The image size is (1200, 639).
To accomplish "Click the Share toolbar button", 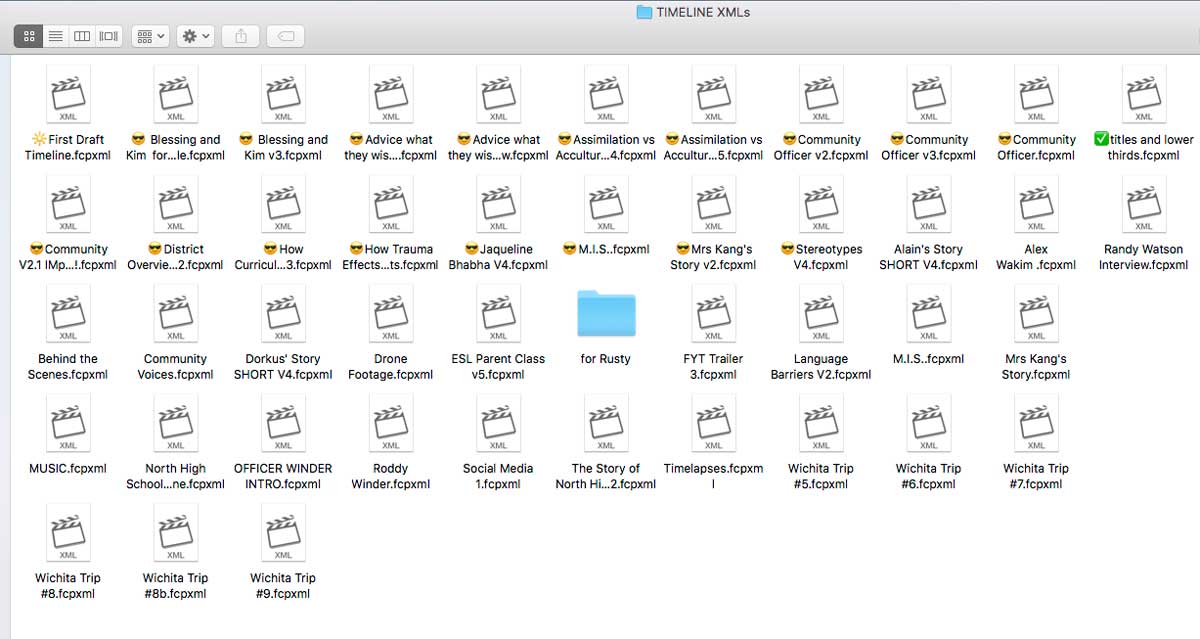I will [x=241, y=36].
